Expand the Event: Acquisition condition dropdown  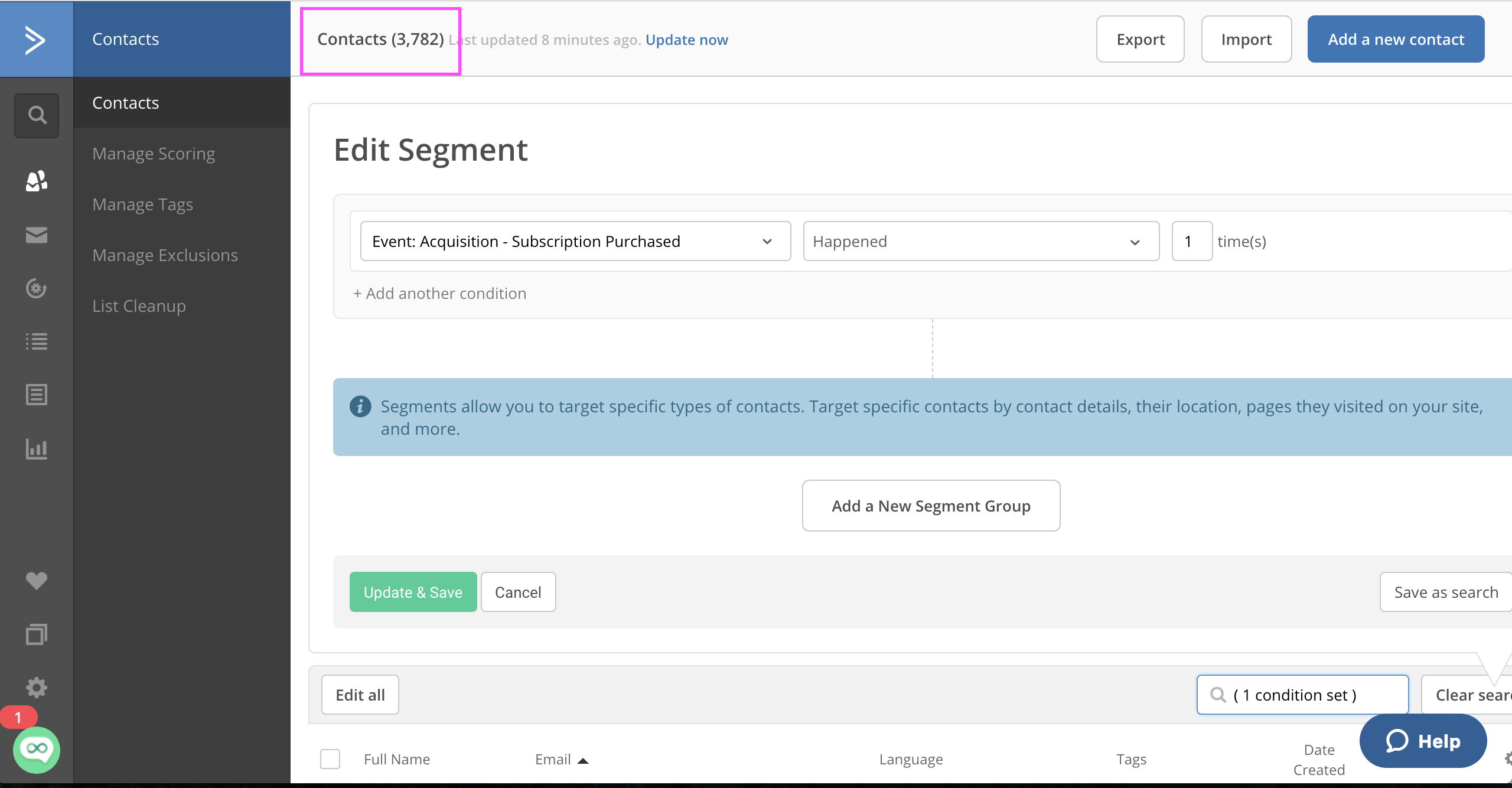(x=575, y=241)
